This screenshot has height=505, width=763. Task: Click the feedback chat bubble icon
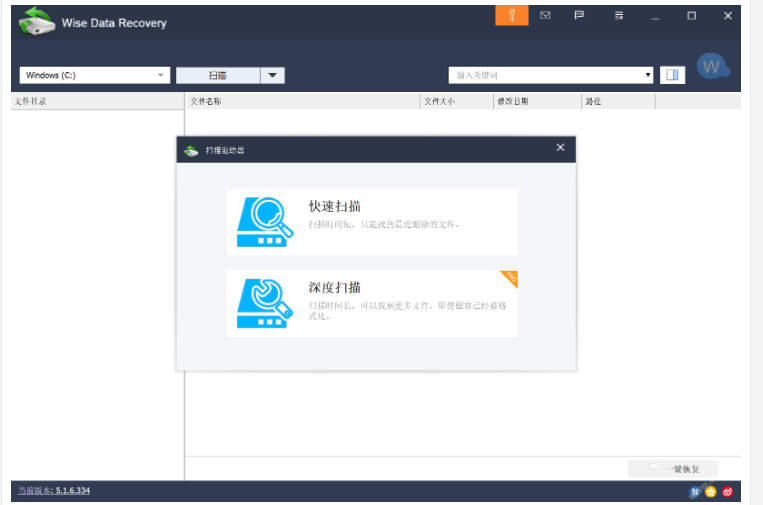pos(579,16)
